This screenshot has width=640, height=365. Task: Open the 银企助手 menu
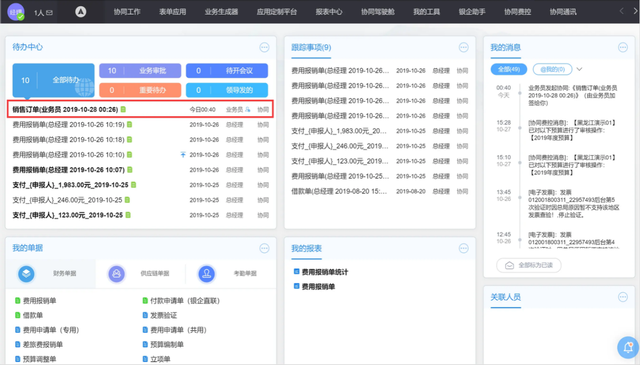(472, 12)
